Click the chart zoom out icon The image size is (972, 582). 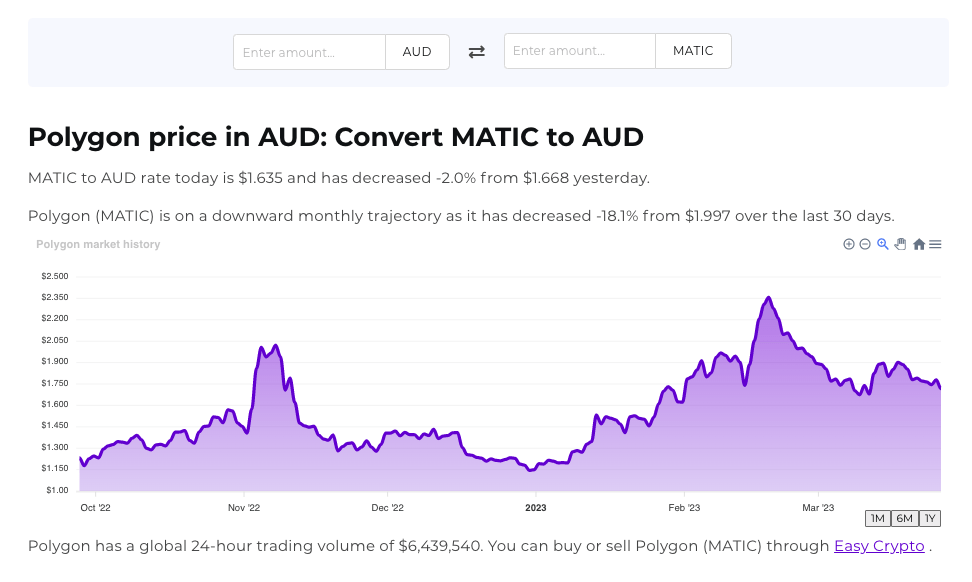(x=865, y=244)
